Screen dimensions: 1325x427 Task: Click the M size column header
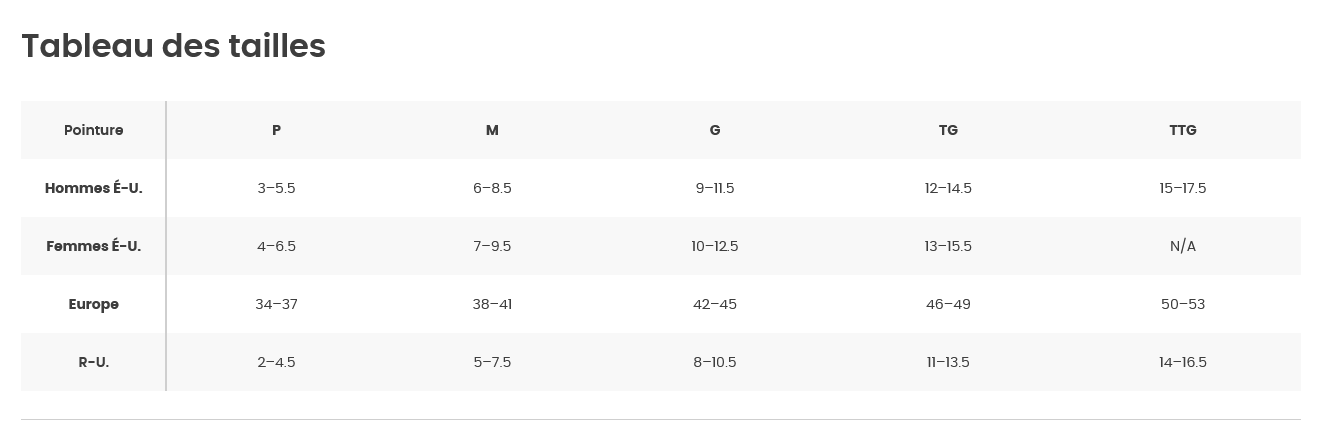click(492, 130)
